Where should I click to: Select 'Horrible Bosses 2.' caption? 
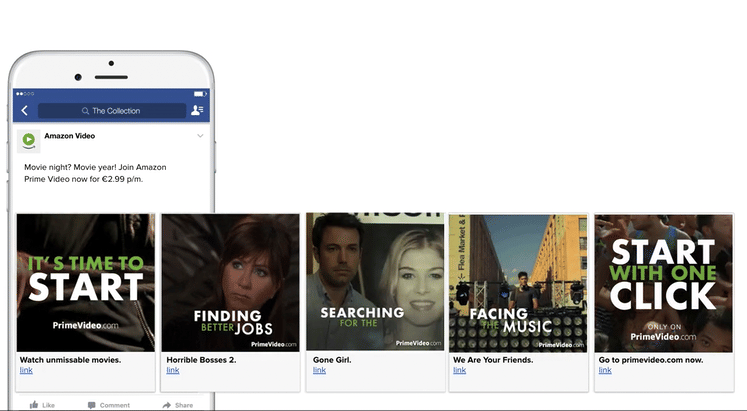[201, 360]
